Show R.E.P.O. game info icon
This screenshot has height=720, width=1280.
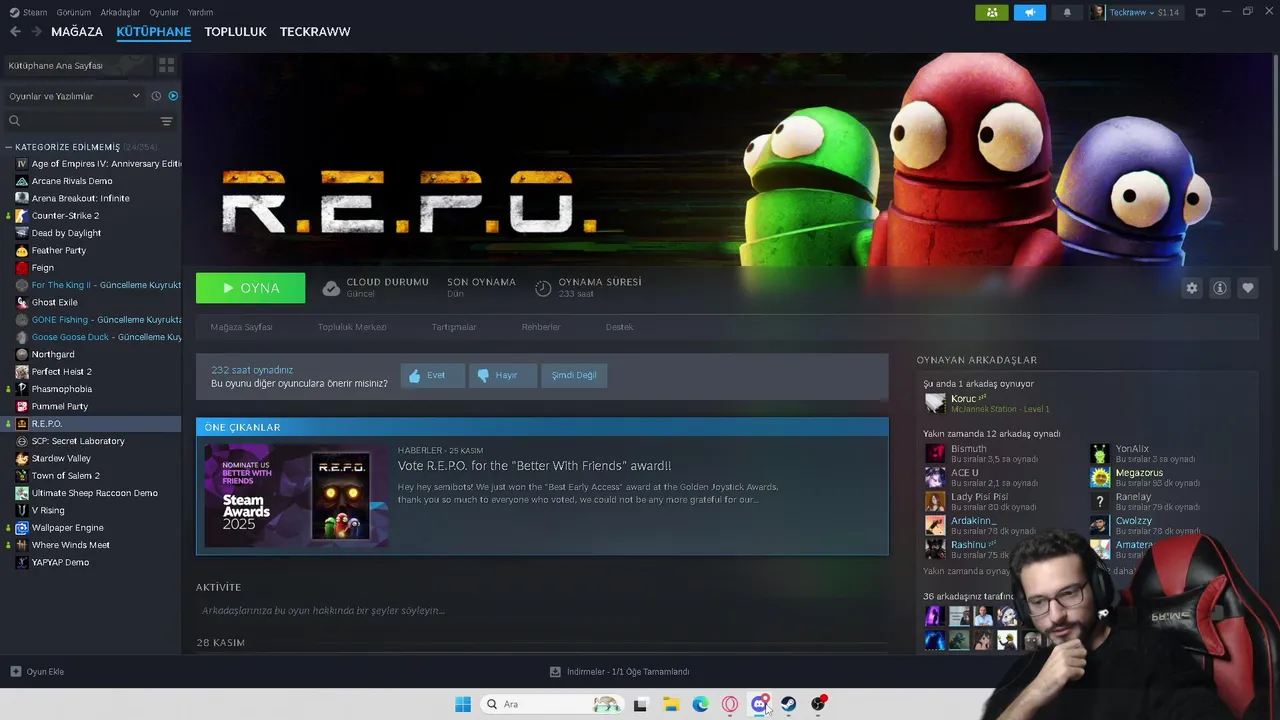click(1220, 288)
